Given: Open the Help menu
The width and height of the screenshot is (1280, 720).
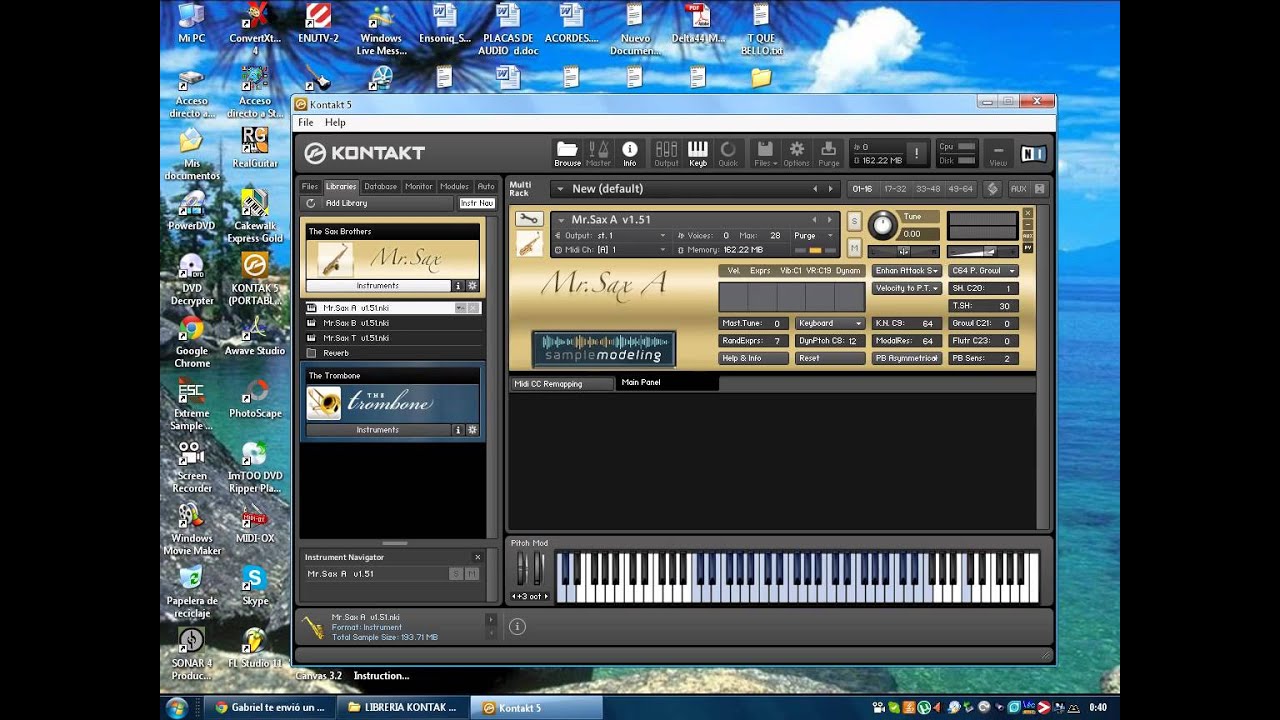Looking at the screenshot, I should pos(335,122).
